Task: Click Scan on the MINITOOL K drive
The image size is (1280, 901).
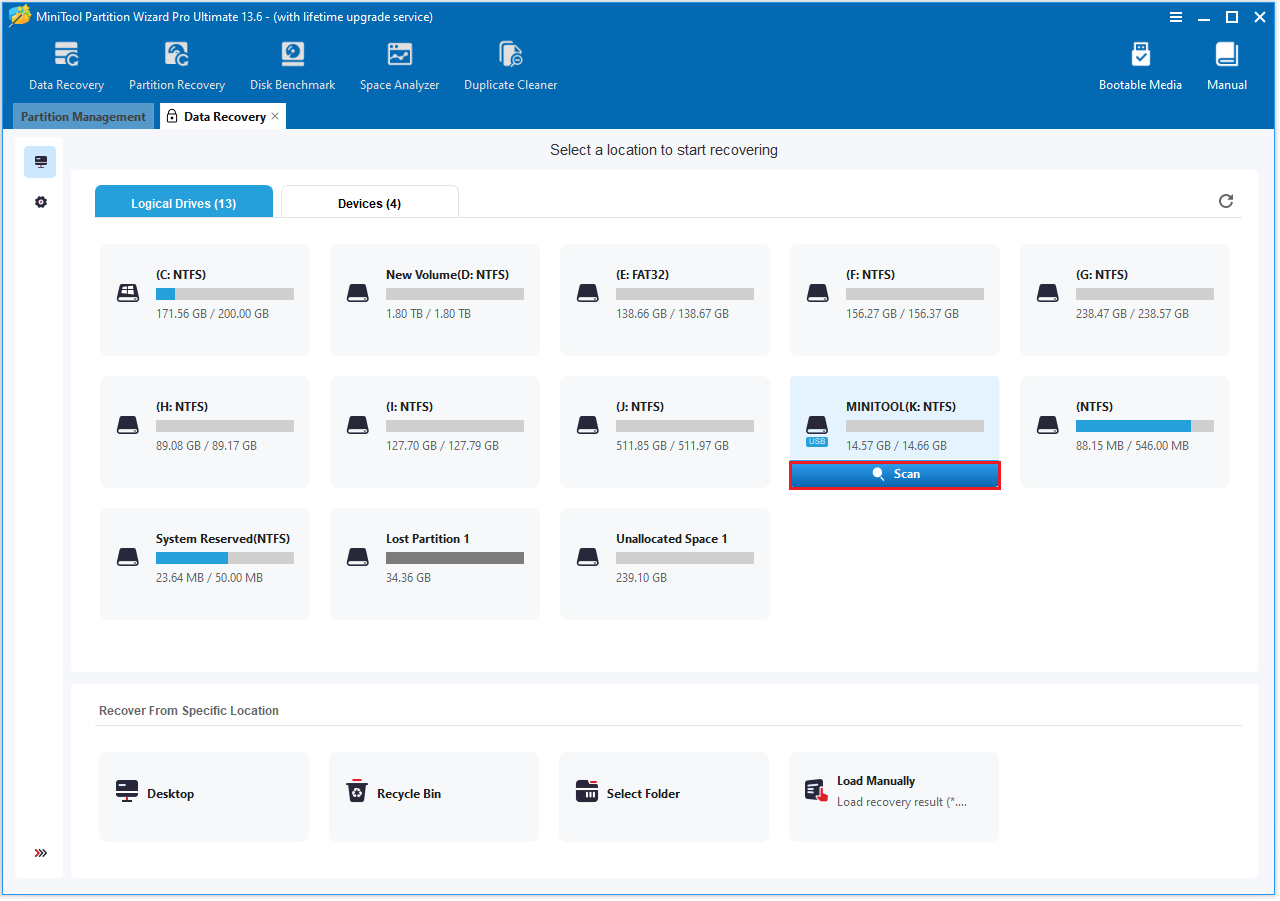Action: coord(895,474)
